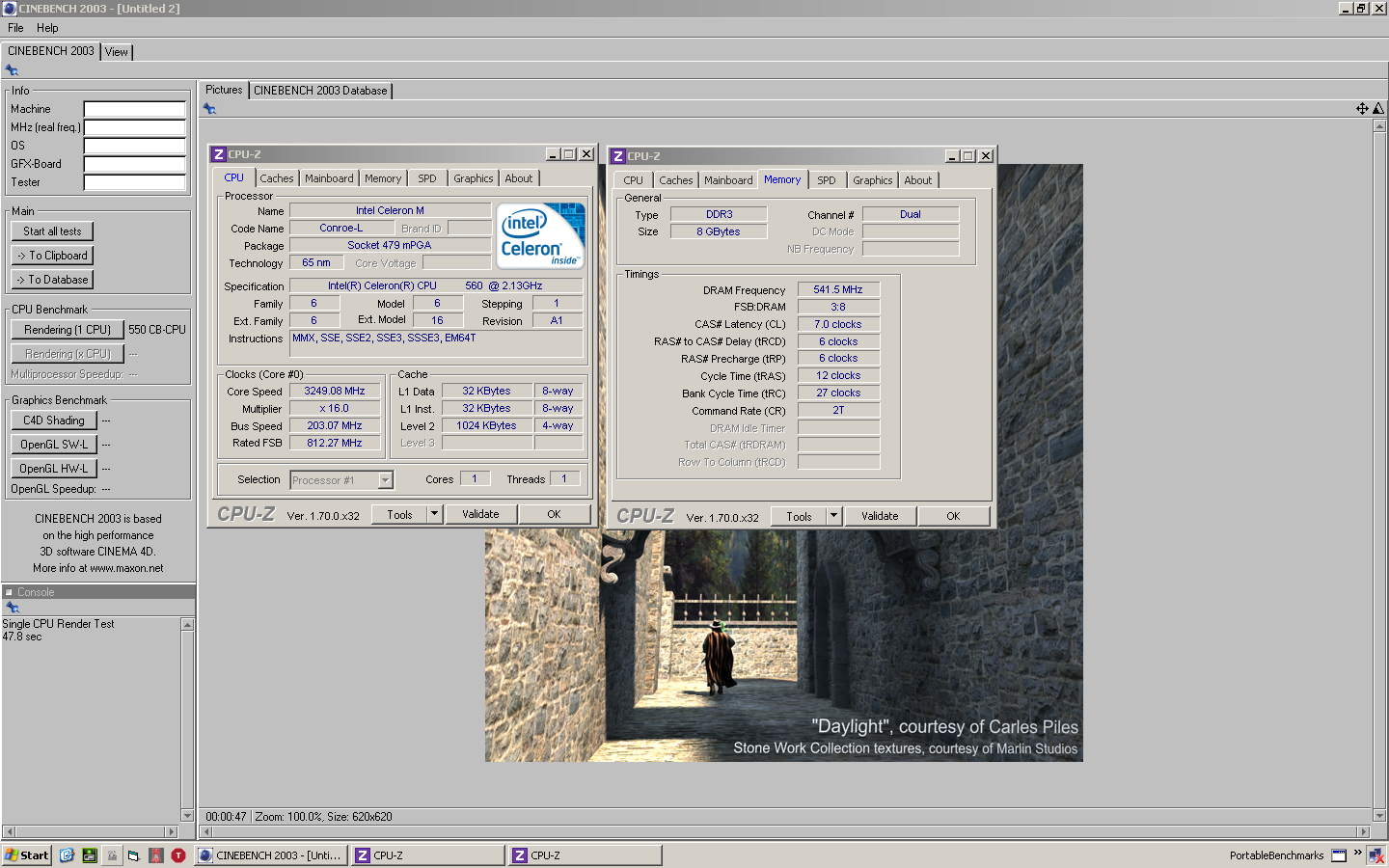The width and height of the screenshot is (1389, 868).
Task: Run the C4D Shading benchmark
Action: coord(54,420)
